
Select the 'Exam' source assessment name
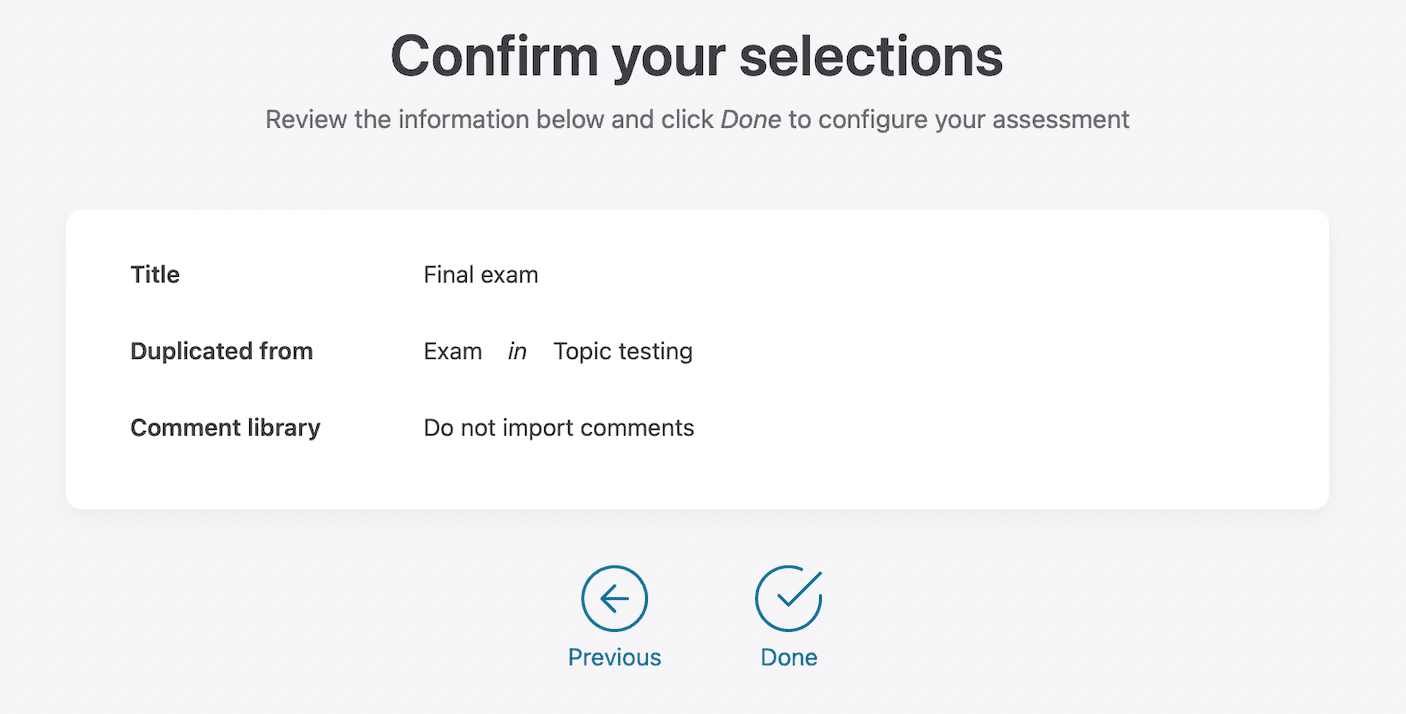coord(452,352)
